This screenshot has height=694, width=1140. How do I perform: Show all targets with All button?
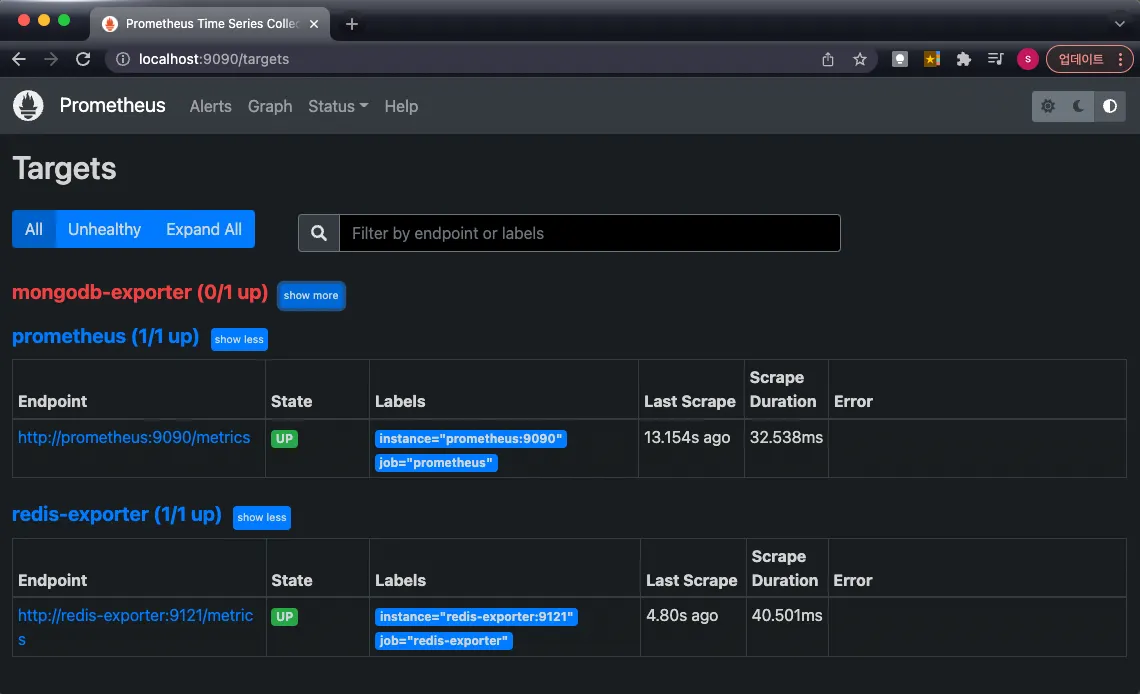point(33,229)
